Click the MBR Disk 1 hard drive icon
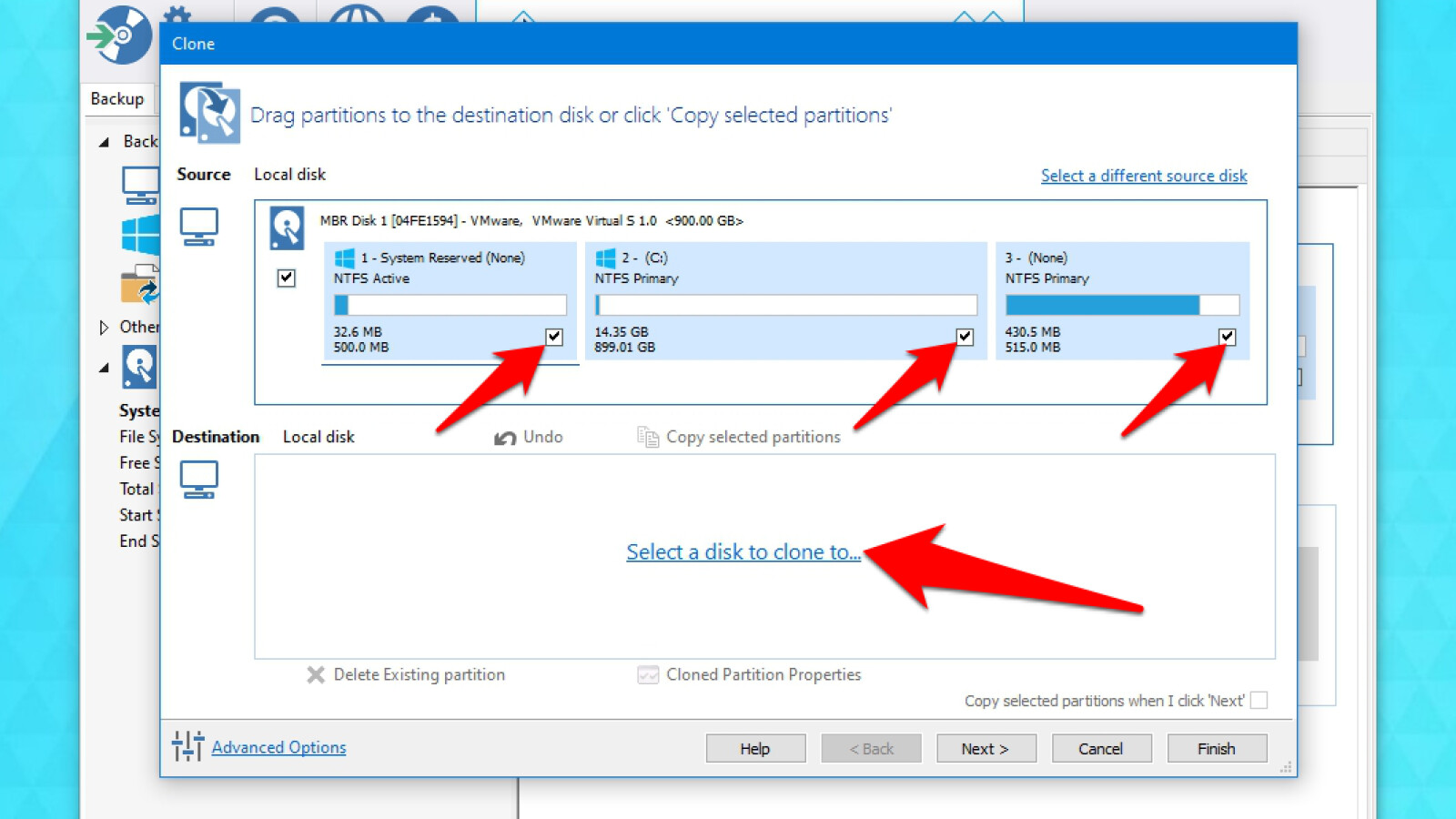 (x=287, y=228)
